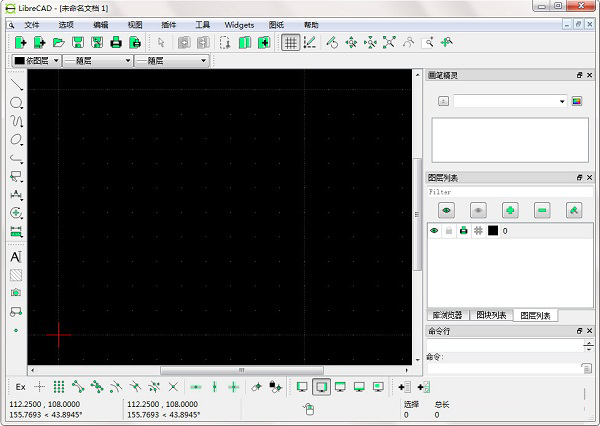
Task: Open the Polyline tools on left toolbar
Action: [16, 158]
